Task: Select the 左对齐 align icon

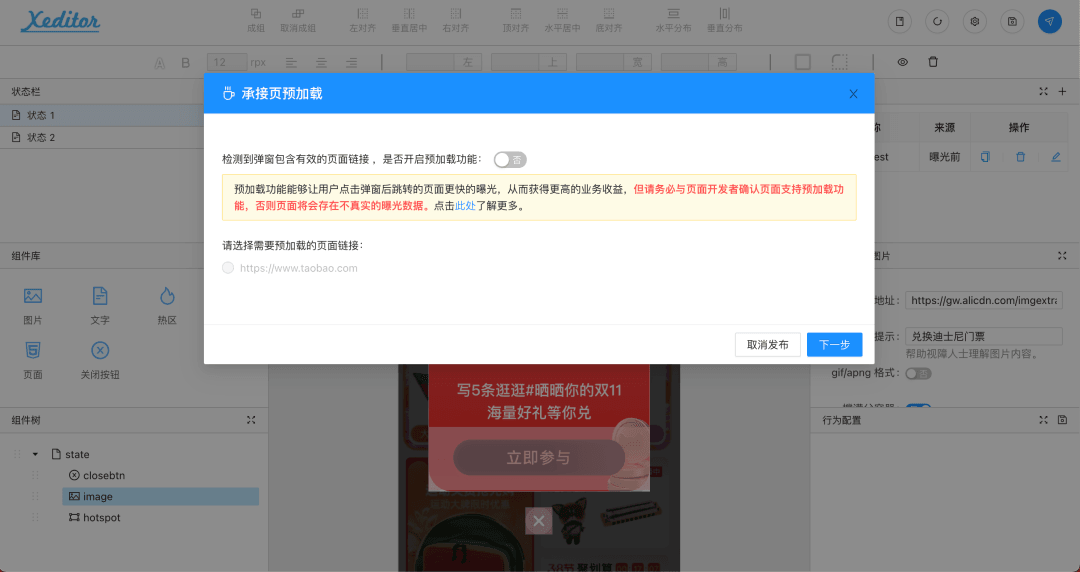Action: 362,14
